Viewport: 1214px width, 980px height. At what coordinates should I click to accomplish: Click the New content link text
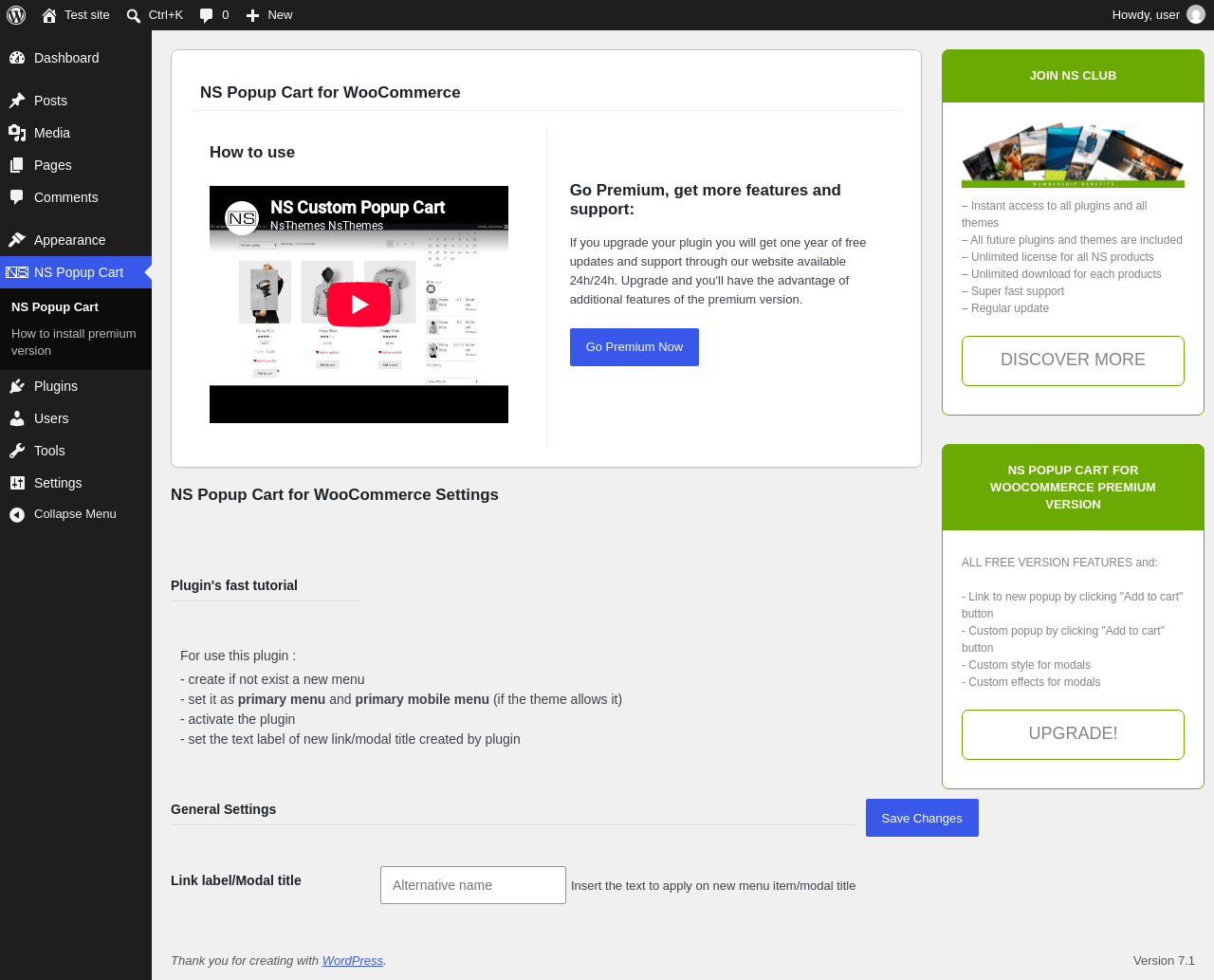point(280,15)
